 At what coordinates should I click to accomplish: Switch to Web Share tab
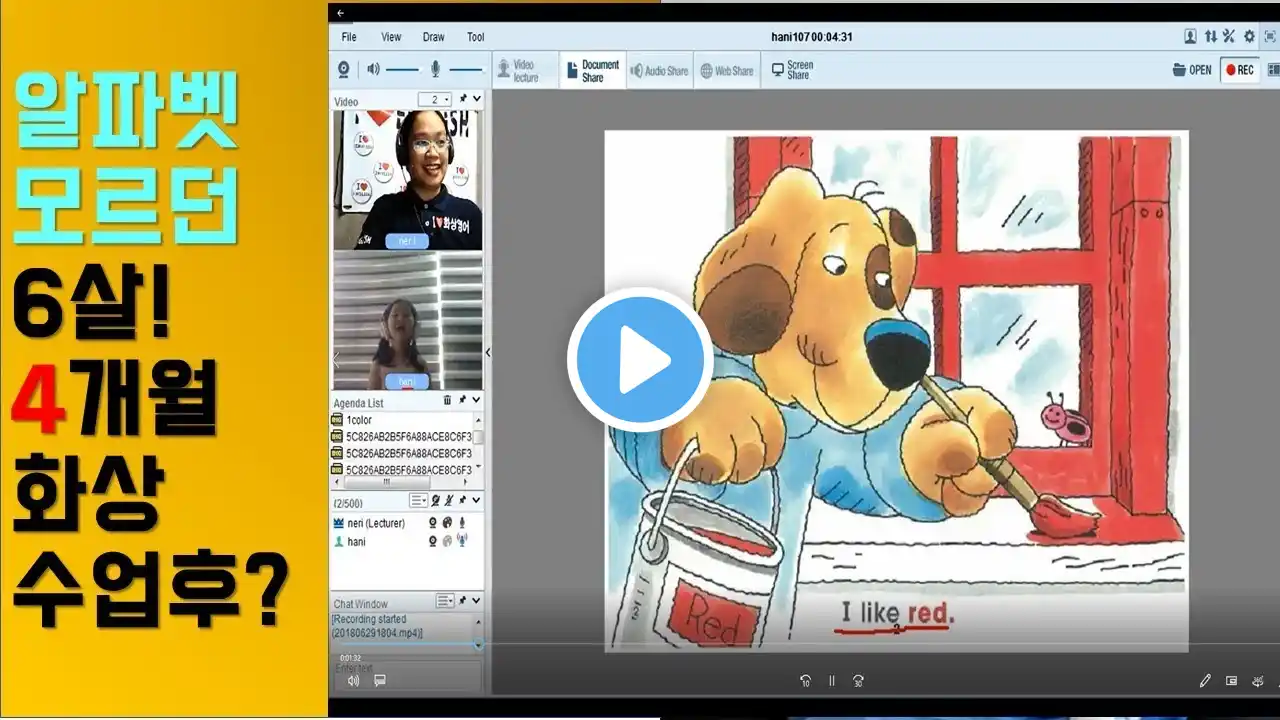tap(727, 70)
